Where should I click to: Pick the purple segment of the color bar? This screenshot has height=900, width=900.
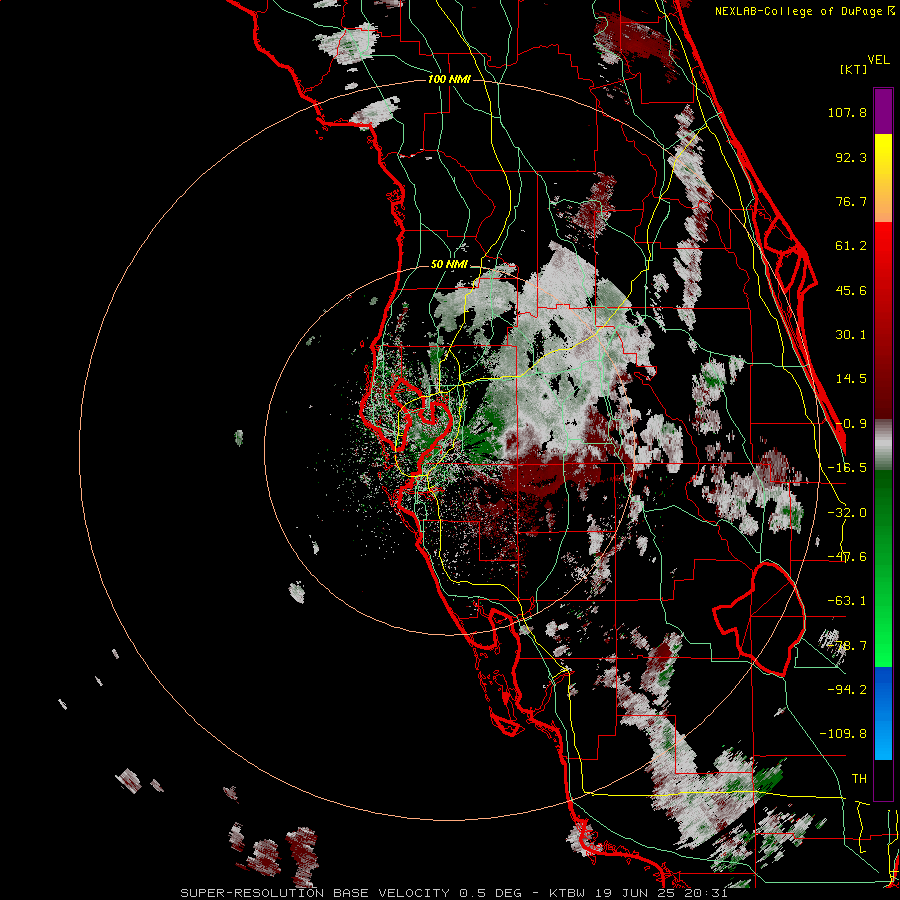883,111
